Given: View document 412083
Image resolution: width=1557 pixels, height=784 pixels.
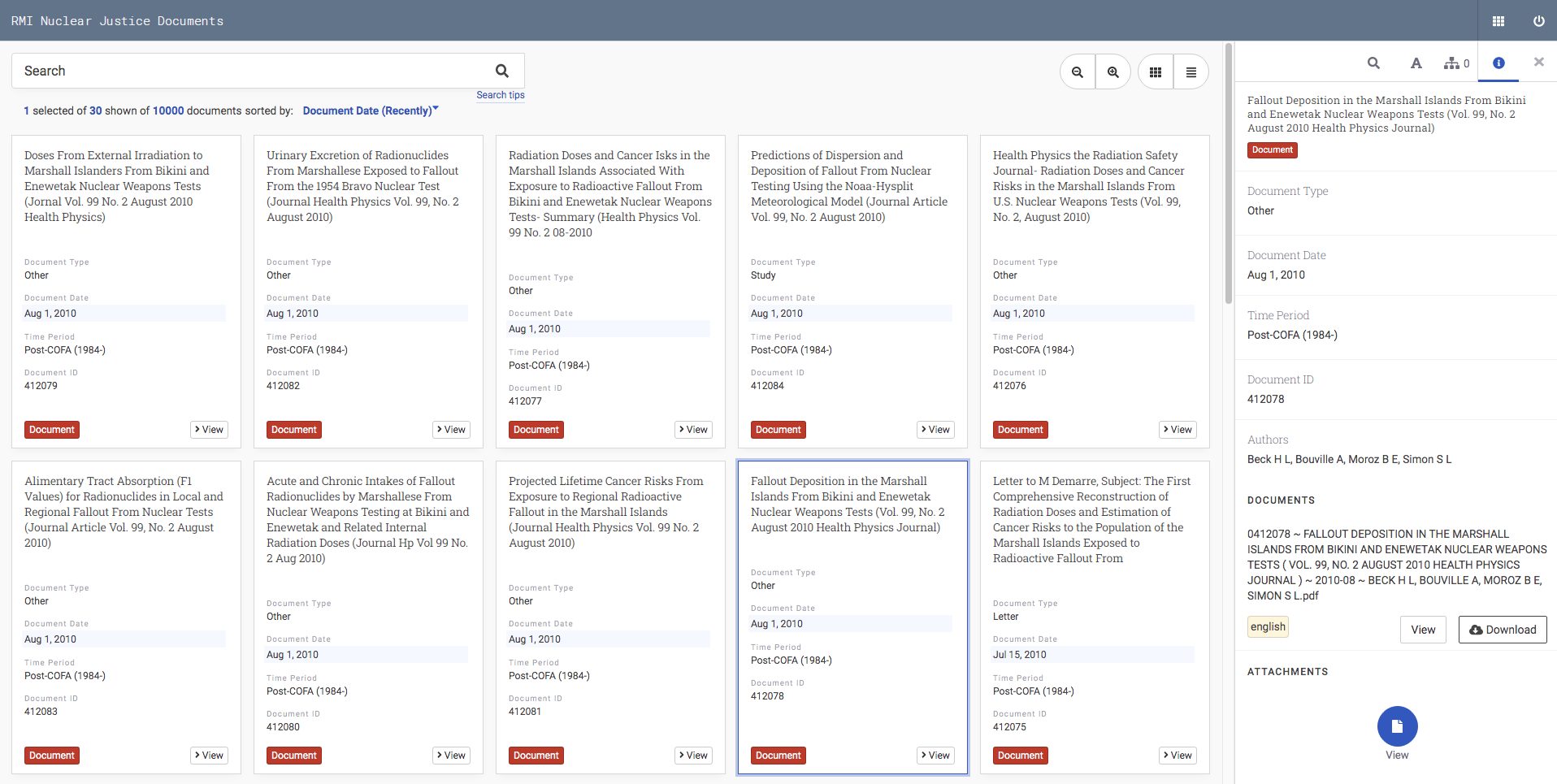Looking at the screenshot, I should (210, 756).
